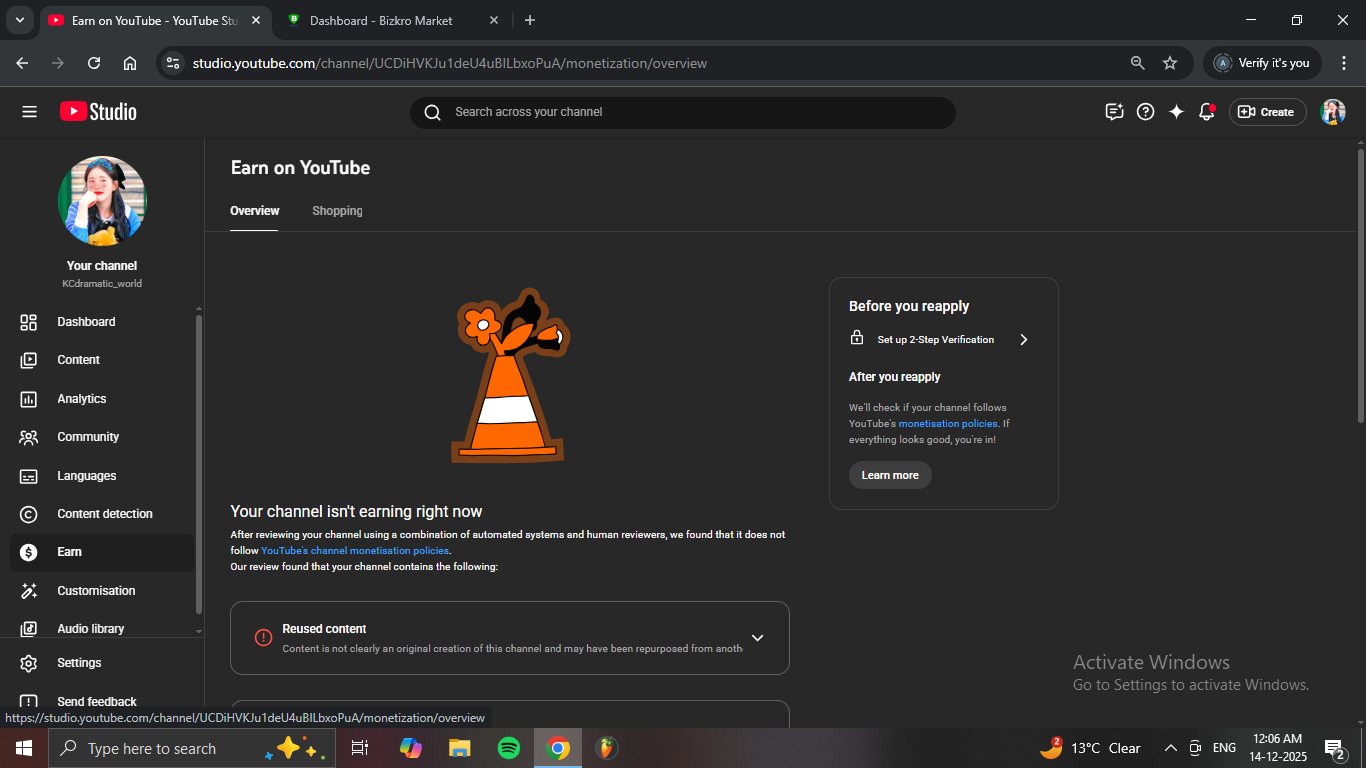Viewport: 1366px width, 768px height.
Task: Open the Chrome tab search dropdown
Action: pyautogui.click(x=19, y=20)
